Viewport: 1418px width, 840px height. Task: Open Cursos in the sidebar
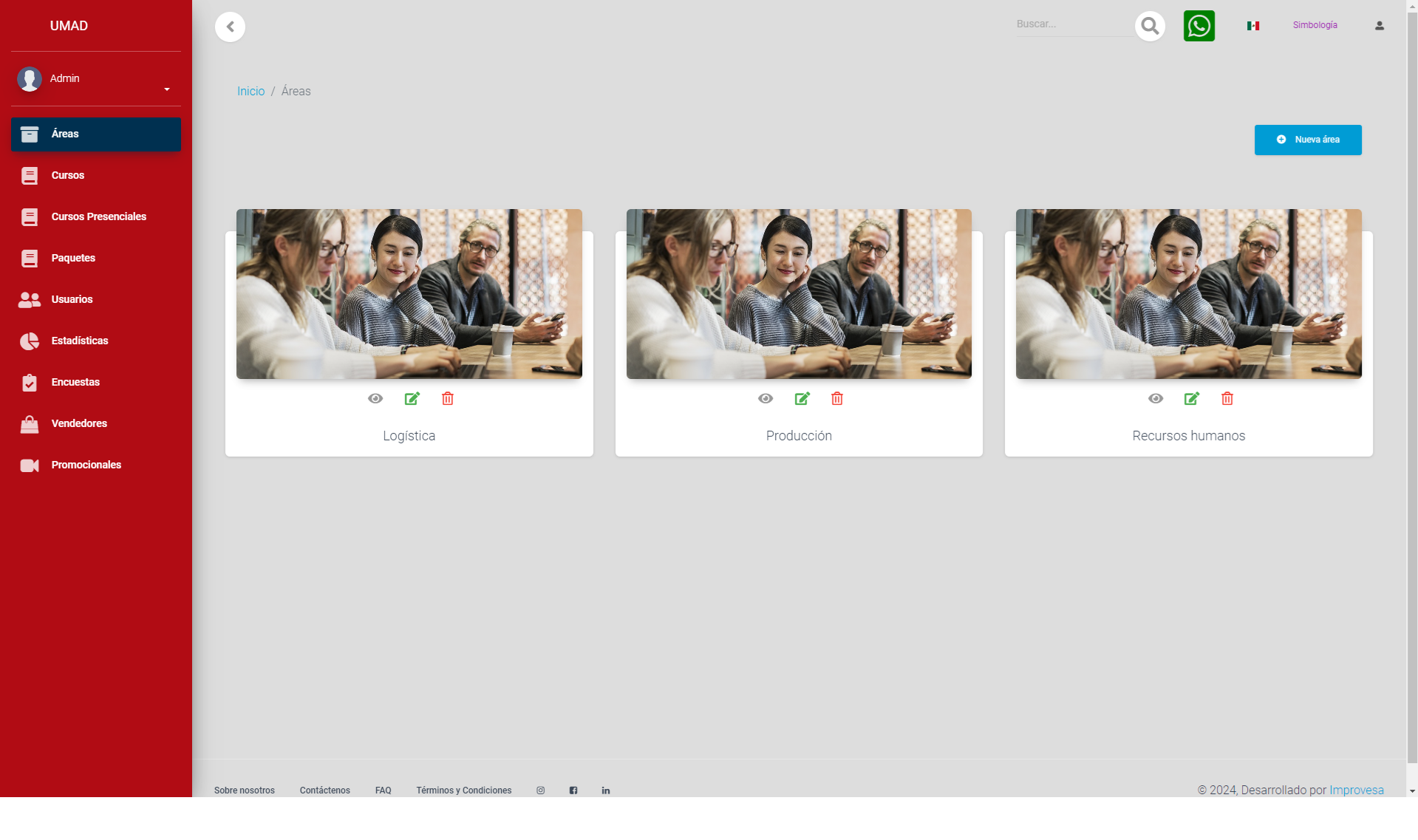68,176
